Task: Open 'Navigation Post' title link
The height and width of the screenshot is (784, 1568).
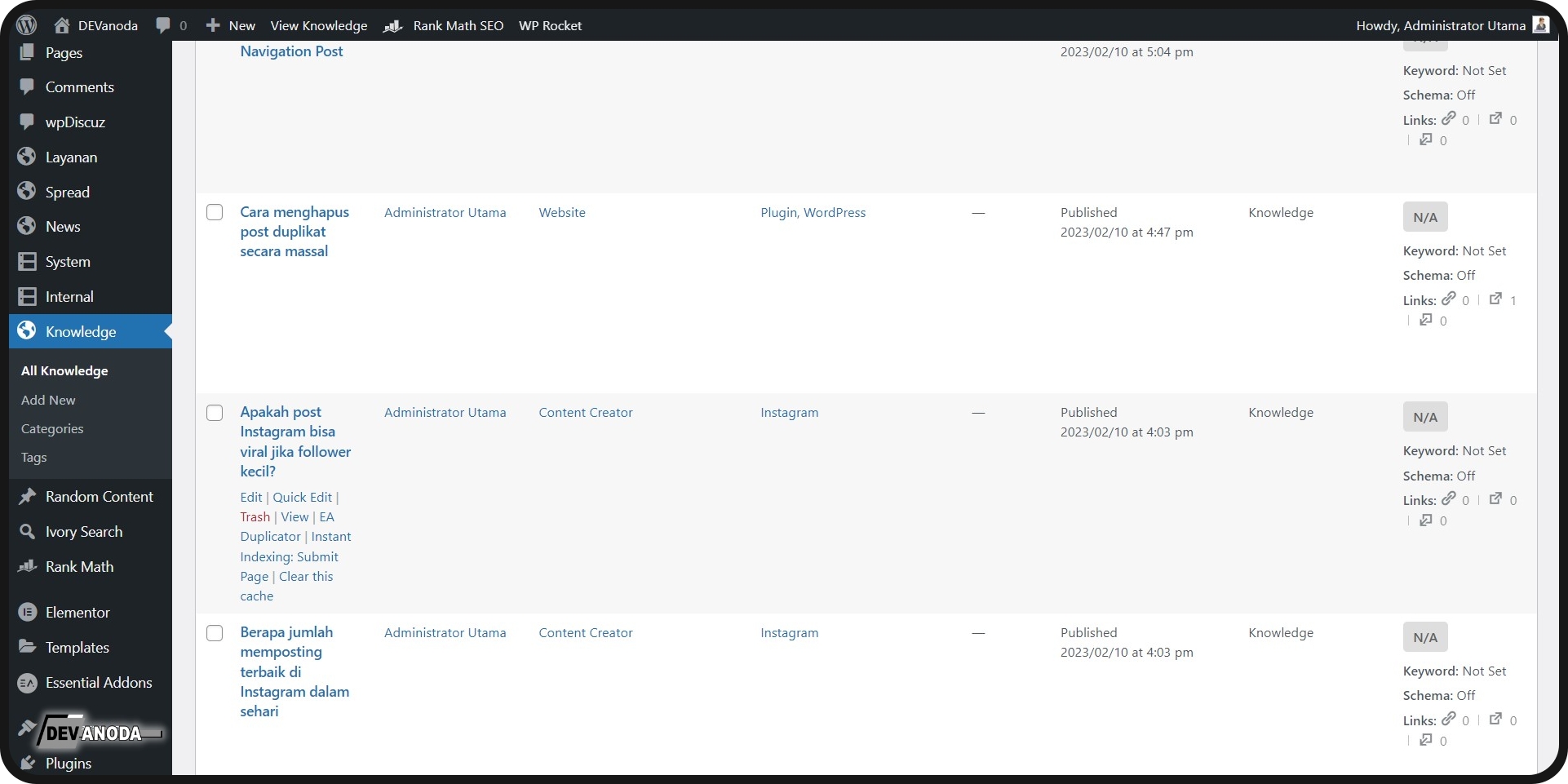Action: (x=291, y=51)
